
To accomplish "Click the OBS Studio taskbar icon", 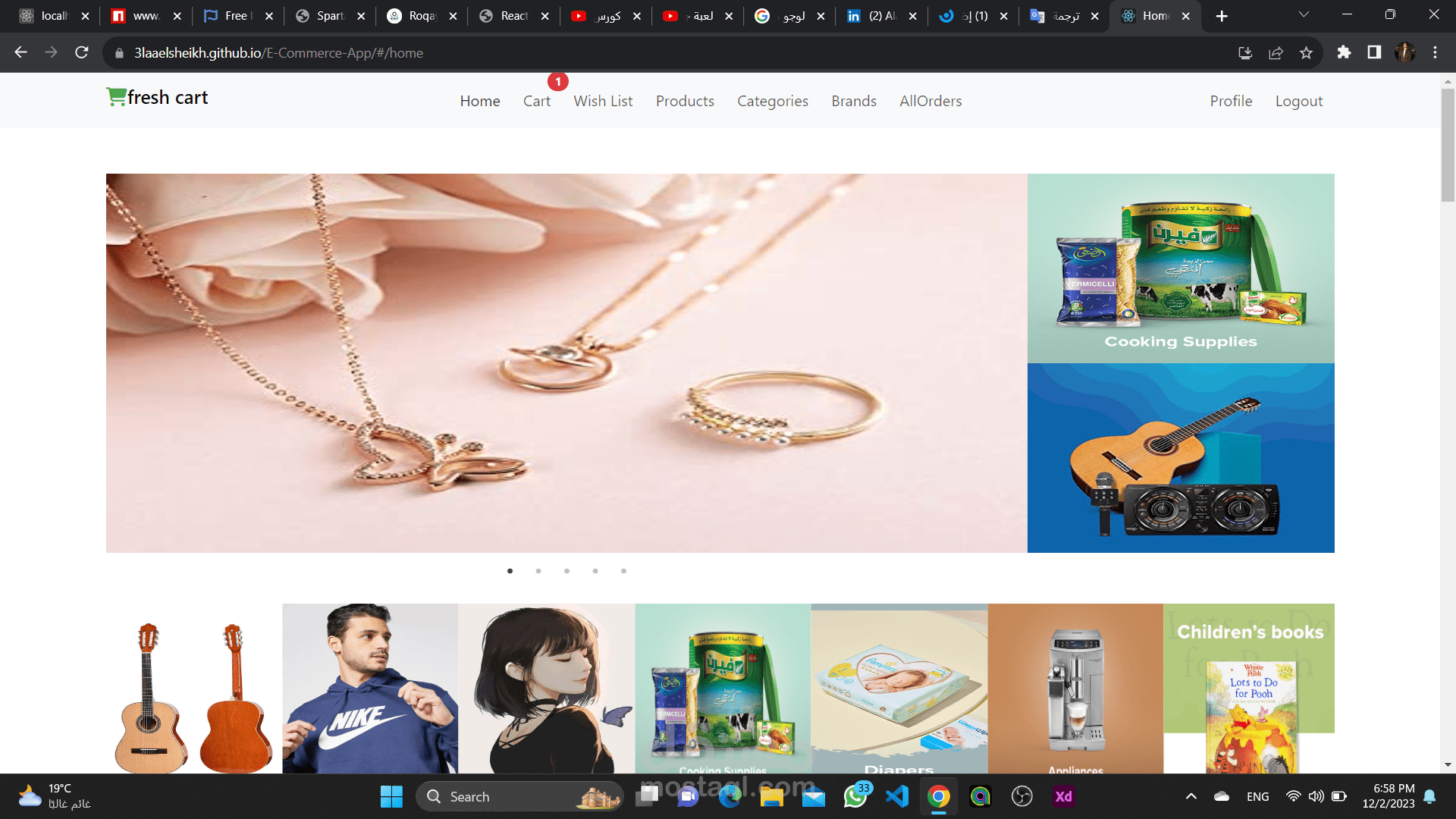I will [x=1022, y=796].
